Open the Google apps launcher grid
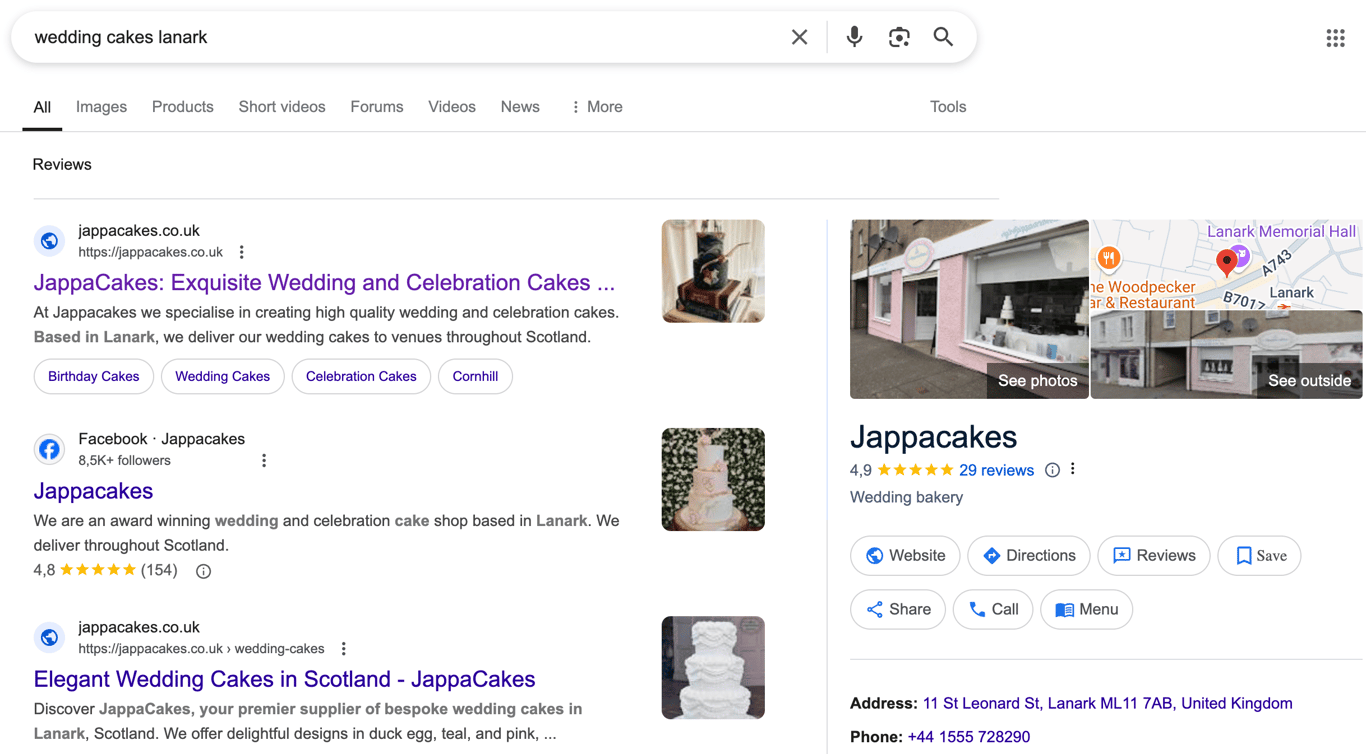This screenshot has width=1366, height=754. pyautogui.click(x=1335, y=37)
